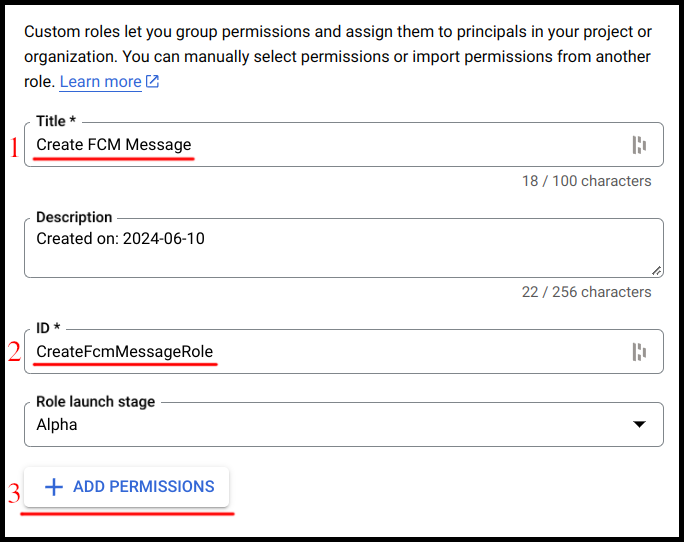
Task: Click the Role launch stage label
Action: point(95,401)
